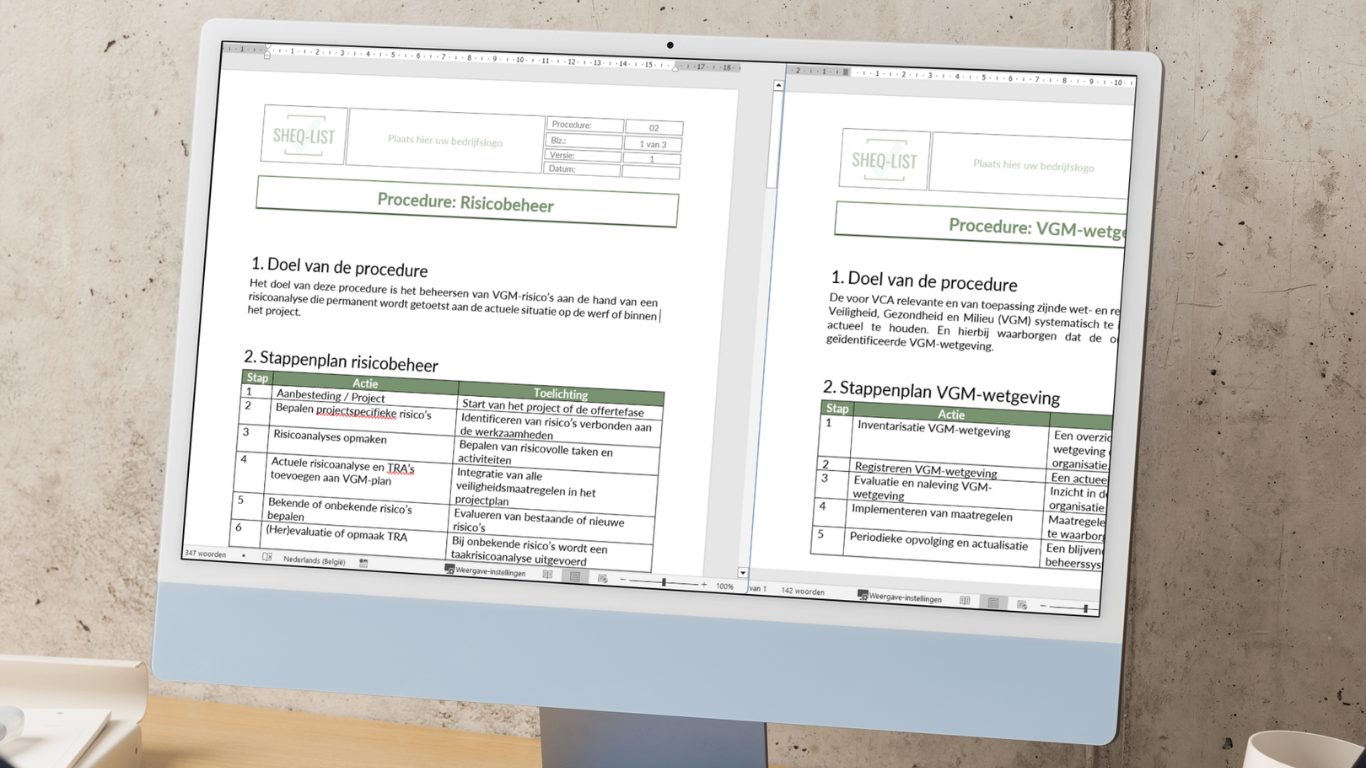This screenshot has height=768, width=1366.
Task: Click the SHEQ-LIST logo in VGM-wetgeving document
Action: click(885, 160)
